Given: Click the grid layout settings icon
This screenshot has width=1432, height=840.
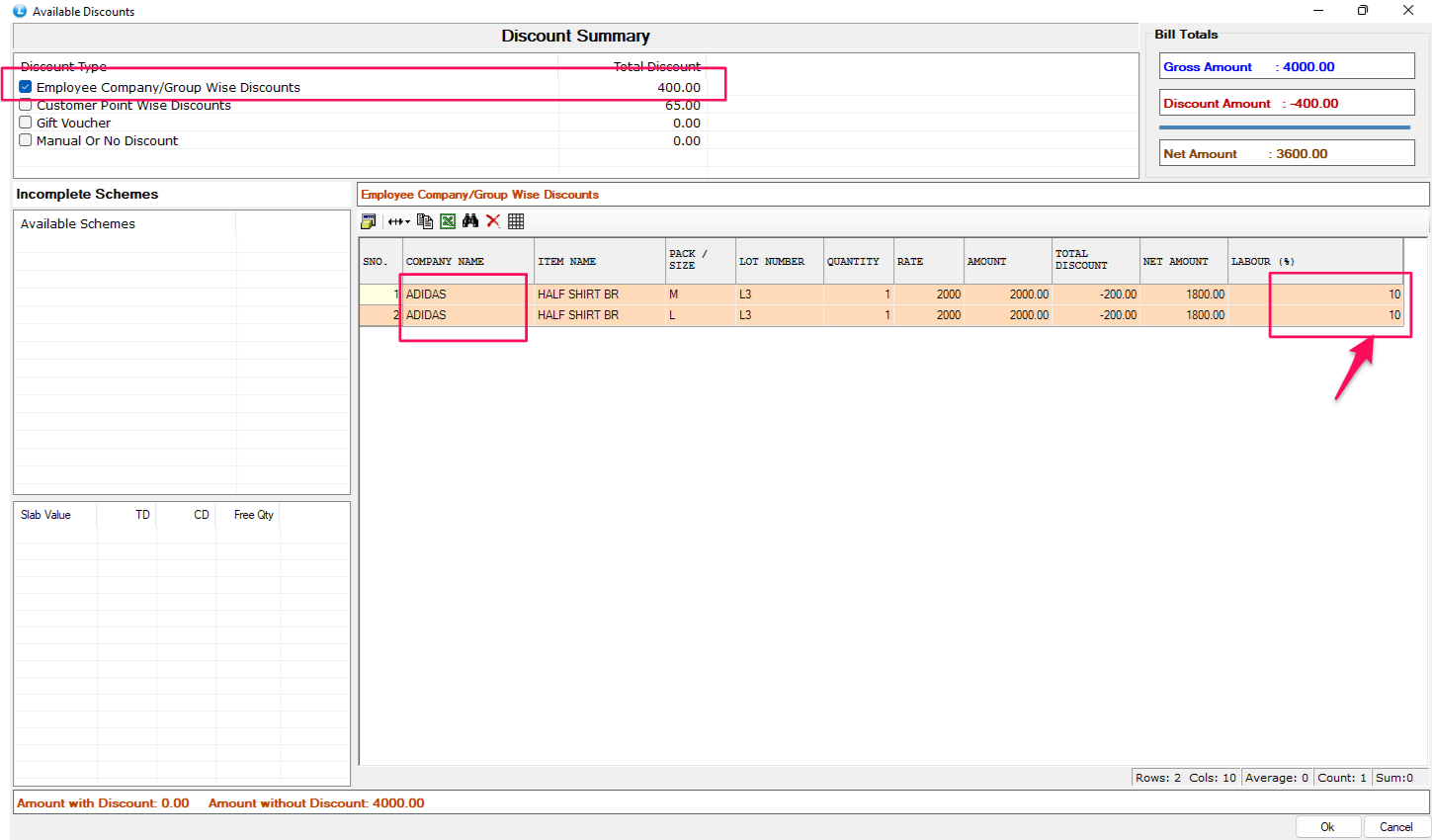Looking at the screenshot, I should (369, 221).
